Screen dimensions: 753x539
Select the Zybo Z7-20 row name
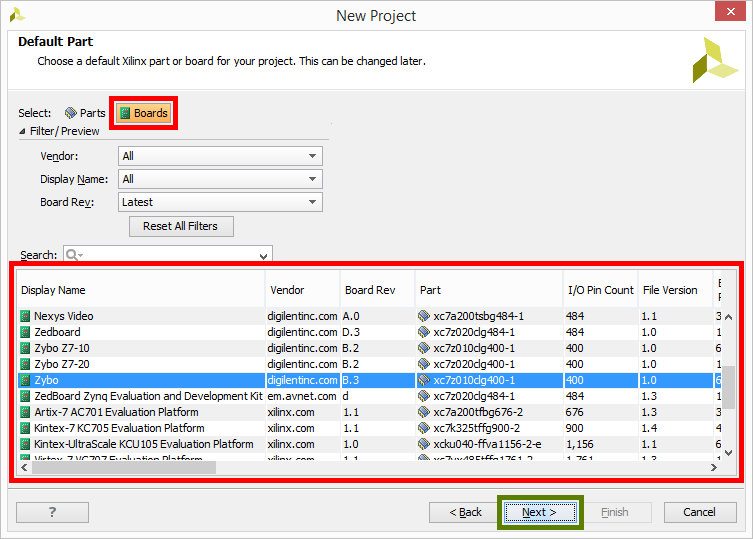(x=62, y=364)
